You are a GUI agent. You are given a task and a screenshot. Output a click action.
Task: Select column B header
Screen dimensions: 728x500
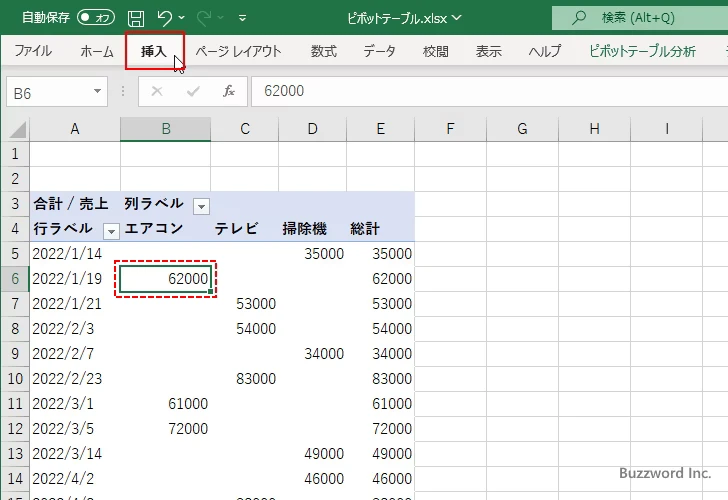point(166,129)
